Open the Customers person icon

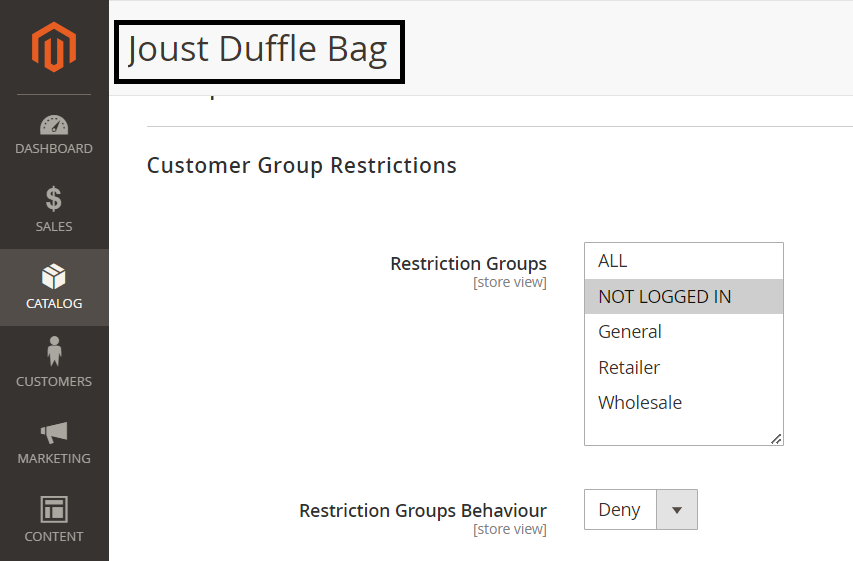(54, 352)
